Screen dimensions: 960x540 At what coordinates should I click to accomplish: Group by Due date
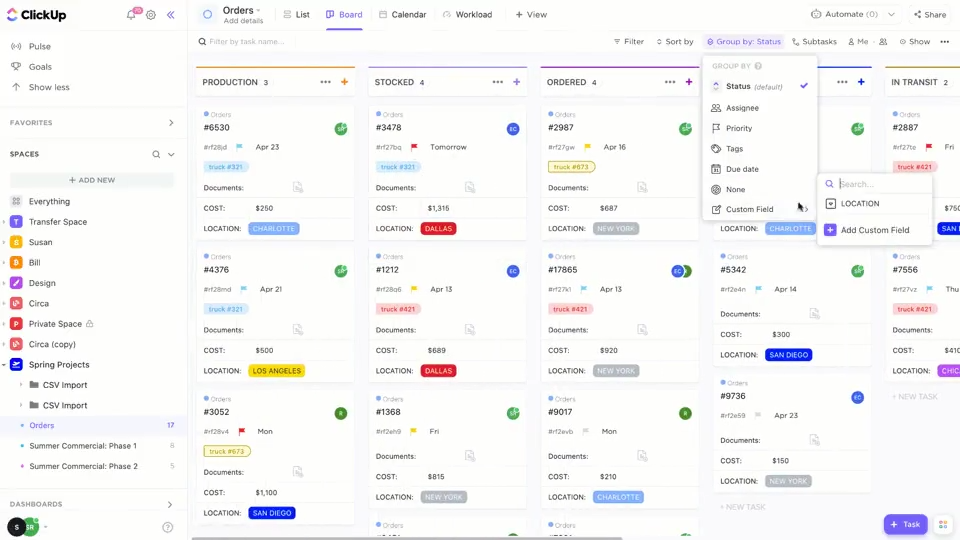click(x=760, y=169)
